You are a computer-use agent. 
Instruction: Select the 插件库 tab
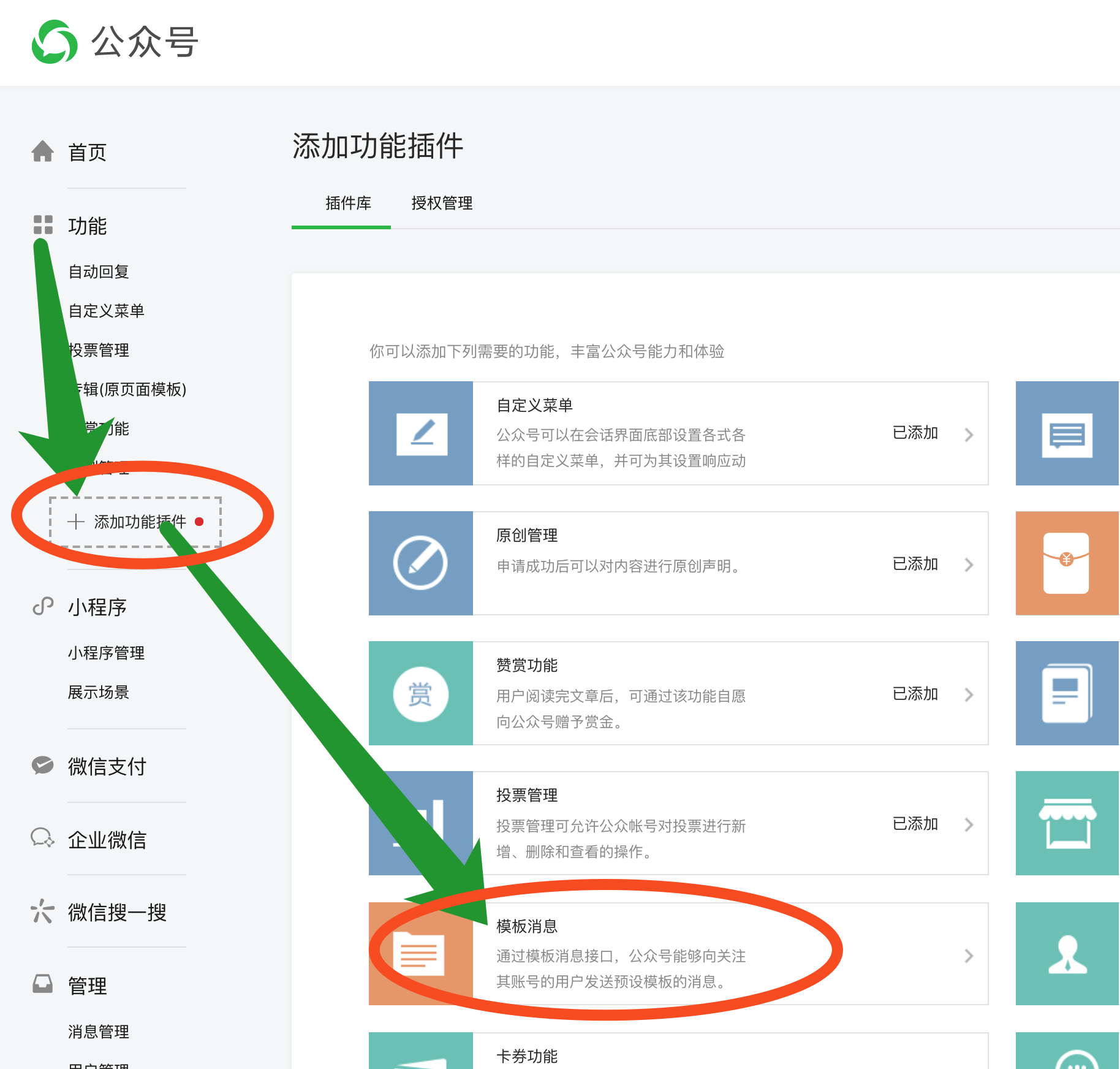(x=348, y=204)
